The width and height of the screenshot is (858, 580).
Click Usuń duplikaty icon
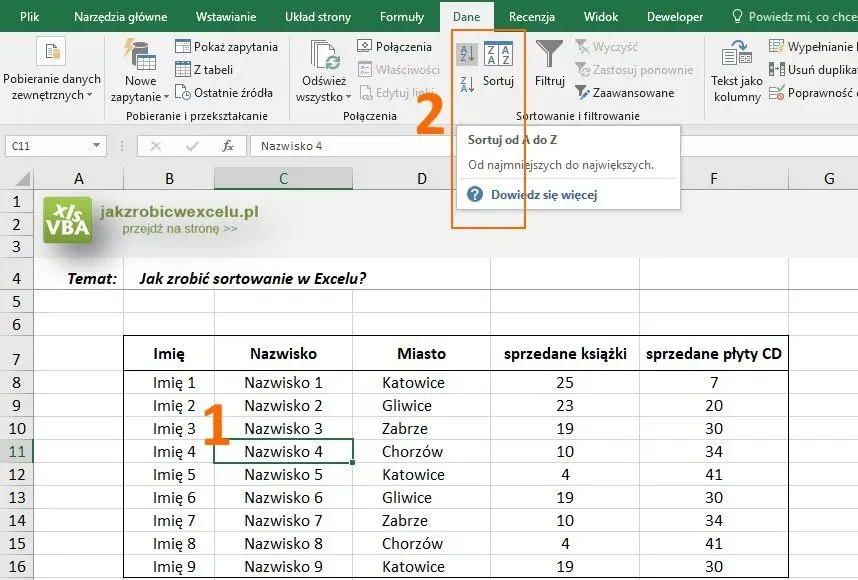pos(776,69)
